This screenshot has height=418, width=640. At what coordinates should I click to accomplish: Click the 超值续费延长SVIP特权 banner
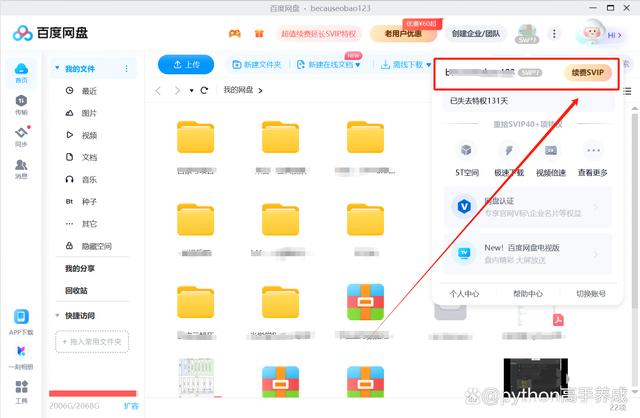[319, 33]
